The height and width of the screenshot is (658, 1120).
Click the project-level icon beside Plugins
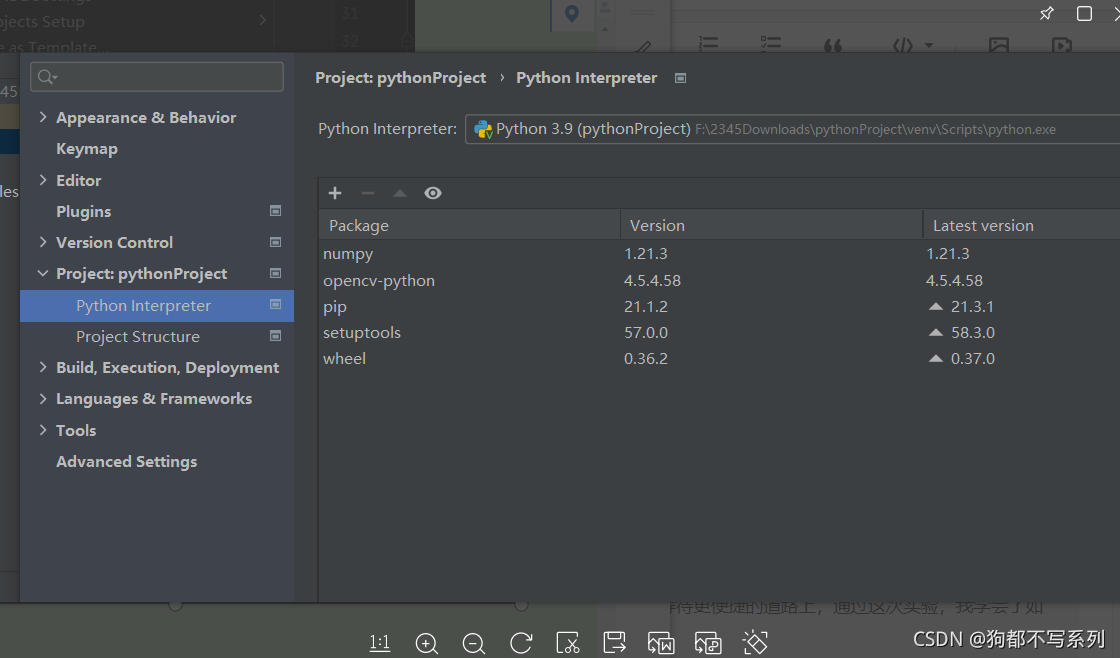point(275,211)
